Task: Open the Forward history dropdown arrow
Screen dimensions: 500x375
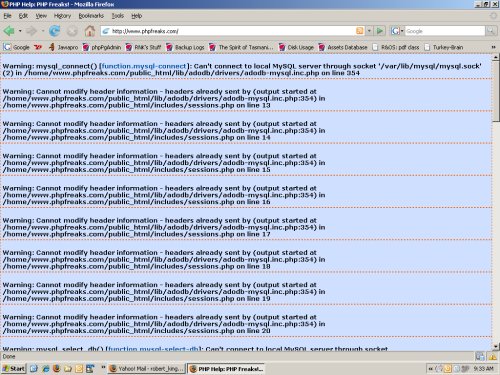Action: 43,31
